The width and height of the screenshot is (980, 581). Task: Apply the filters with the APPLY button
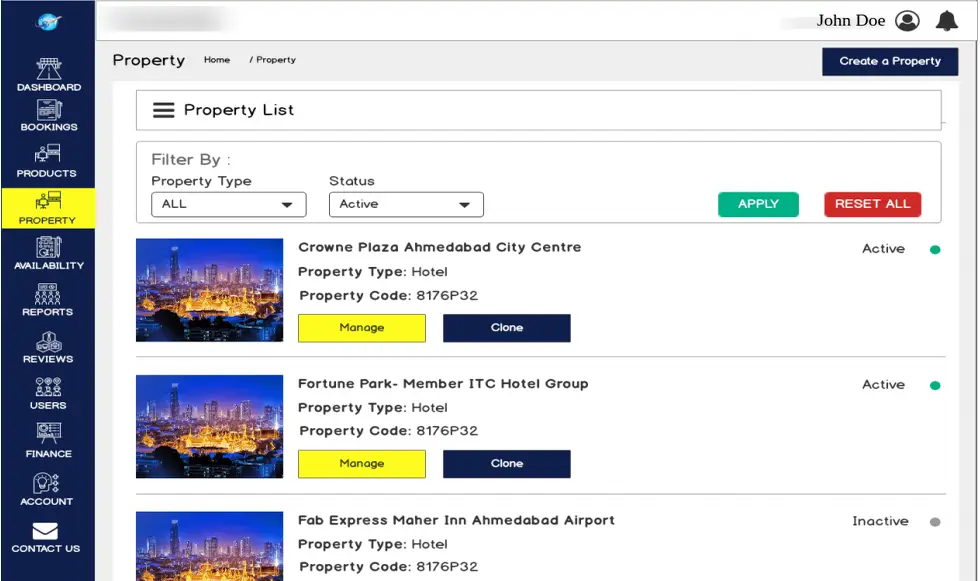(758, 204)
